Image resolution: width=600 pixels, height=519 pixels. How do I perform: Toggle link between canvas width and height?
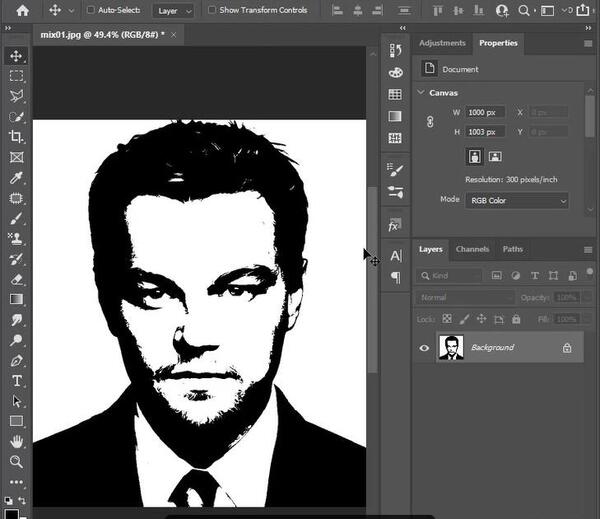click(x=430, y=122)
